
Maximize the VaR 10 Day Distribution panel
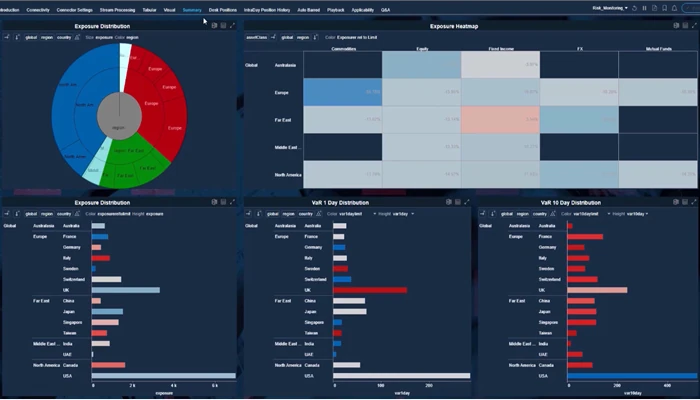tap(694, 202)
